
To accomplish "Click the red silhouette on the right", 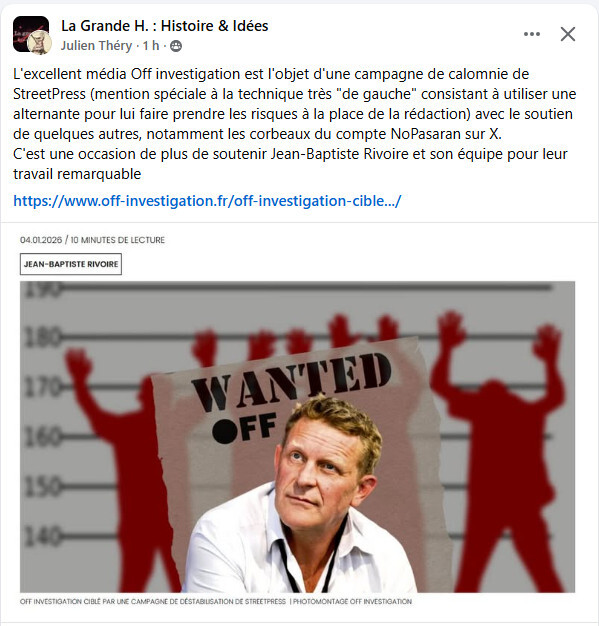I will pyautogui.click(x=501, y=451).
